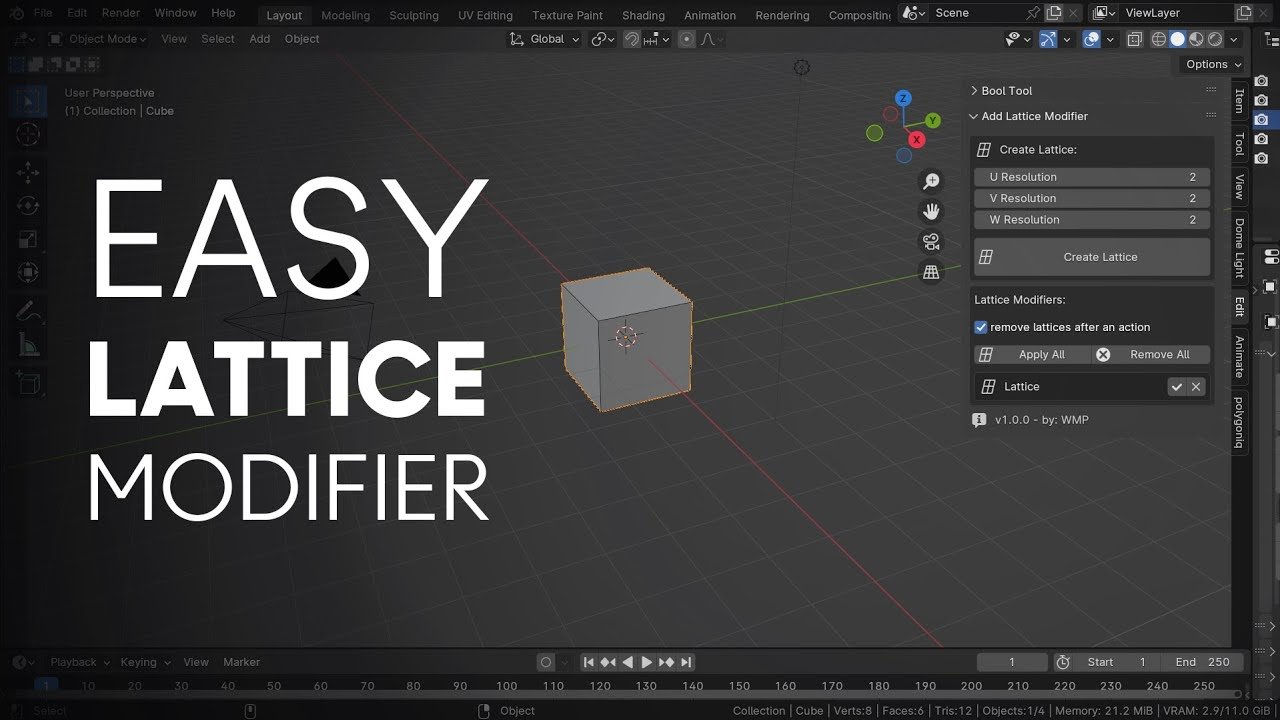
Task: Click the Apply All button
Action: 1031,355
